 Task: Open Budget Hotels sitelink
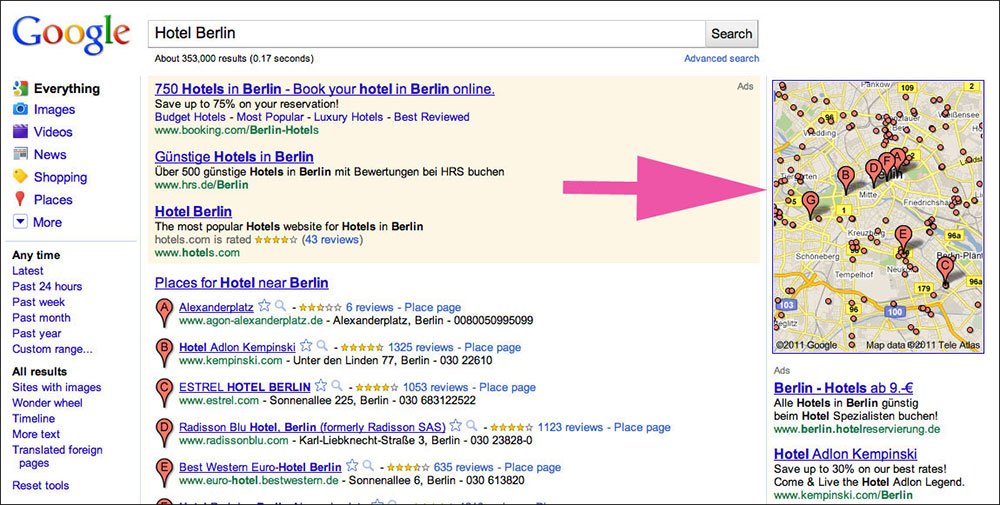190,117
